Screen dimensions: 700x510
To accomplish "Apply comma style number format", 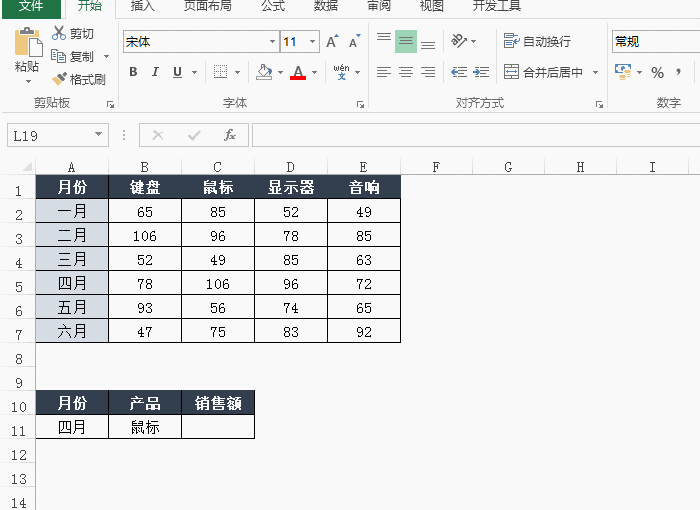I will tap(679, 72).
